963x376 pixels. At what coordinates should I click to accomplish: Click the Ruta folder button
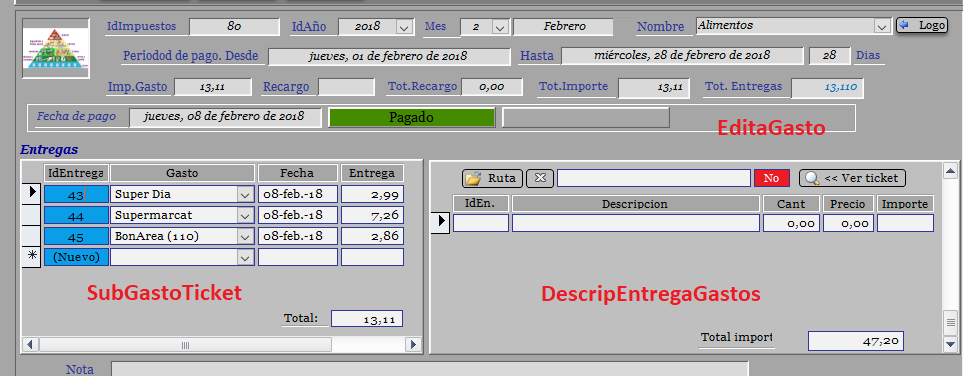[x=492, y=178]
